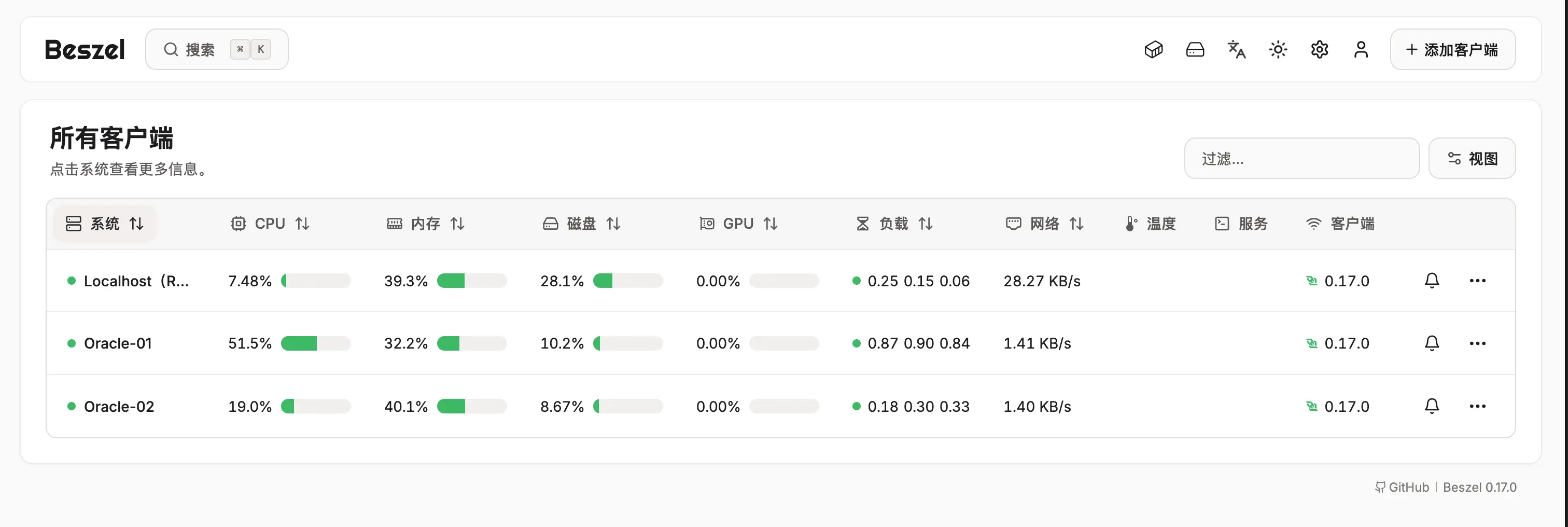Screen dimensions: 1568x527
Task: Click the disk drive icon in header
Action: [x=1195, y=49]
